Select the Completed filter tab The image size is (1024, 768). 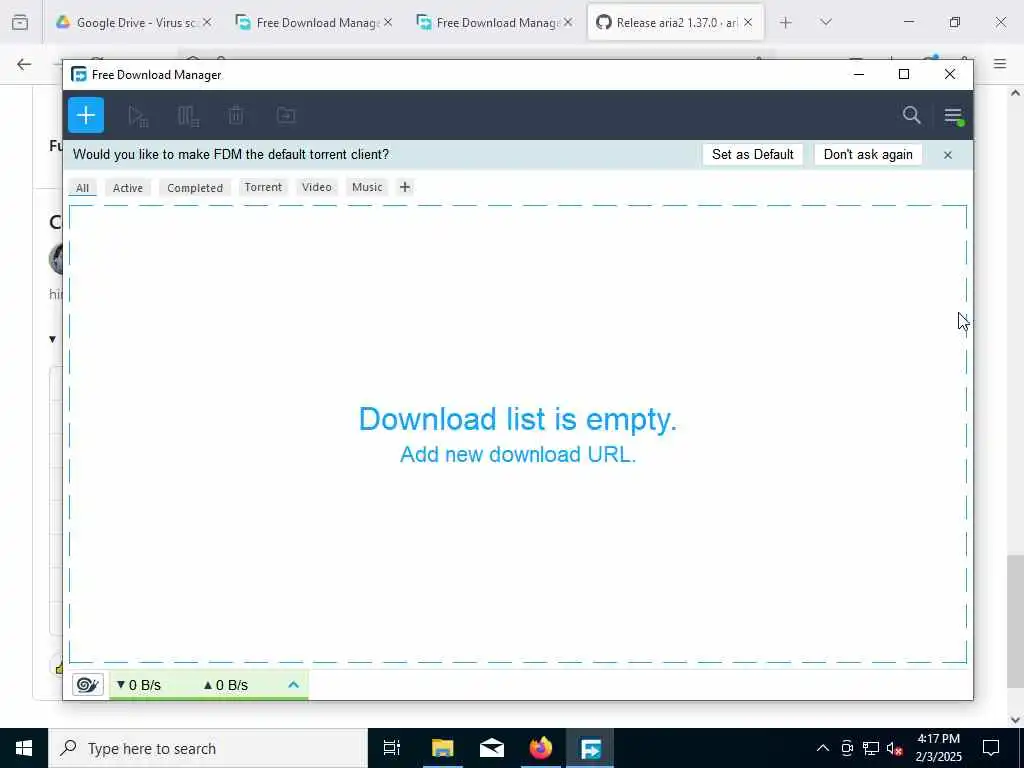pos(195,188)
